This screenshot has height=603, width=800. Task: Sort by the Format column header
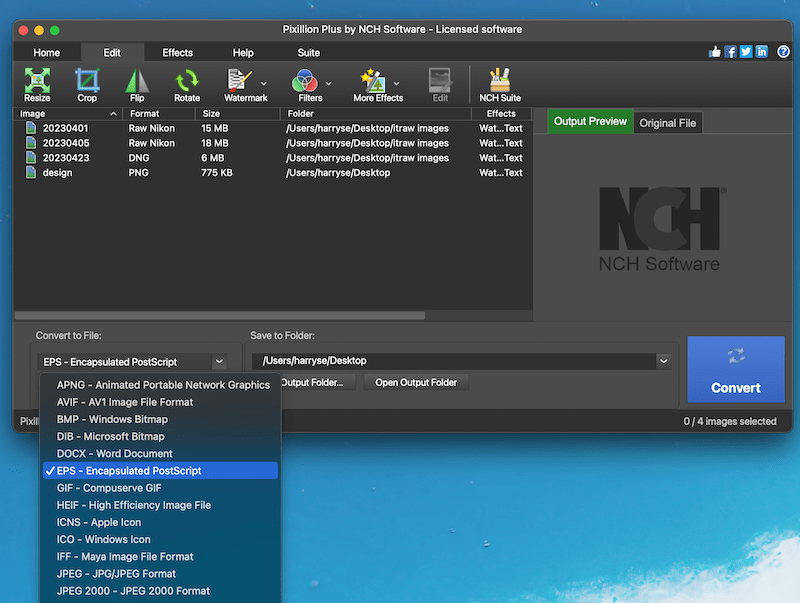pos(159,114)
